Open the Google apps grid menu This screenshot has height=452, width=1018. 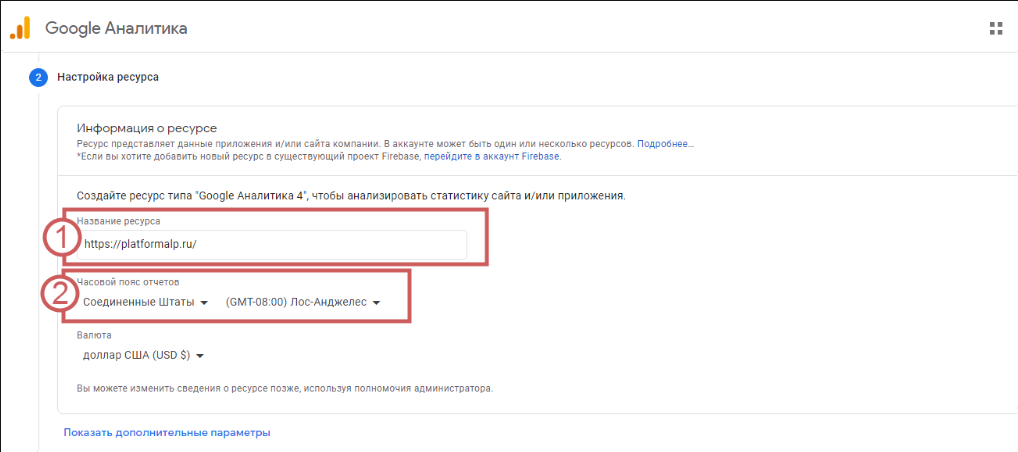[995, 28]
